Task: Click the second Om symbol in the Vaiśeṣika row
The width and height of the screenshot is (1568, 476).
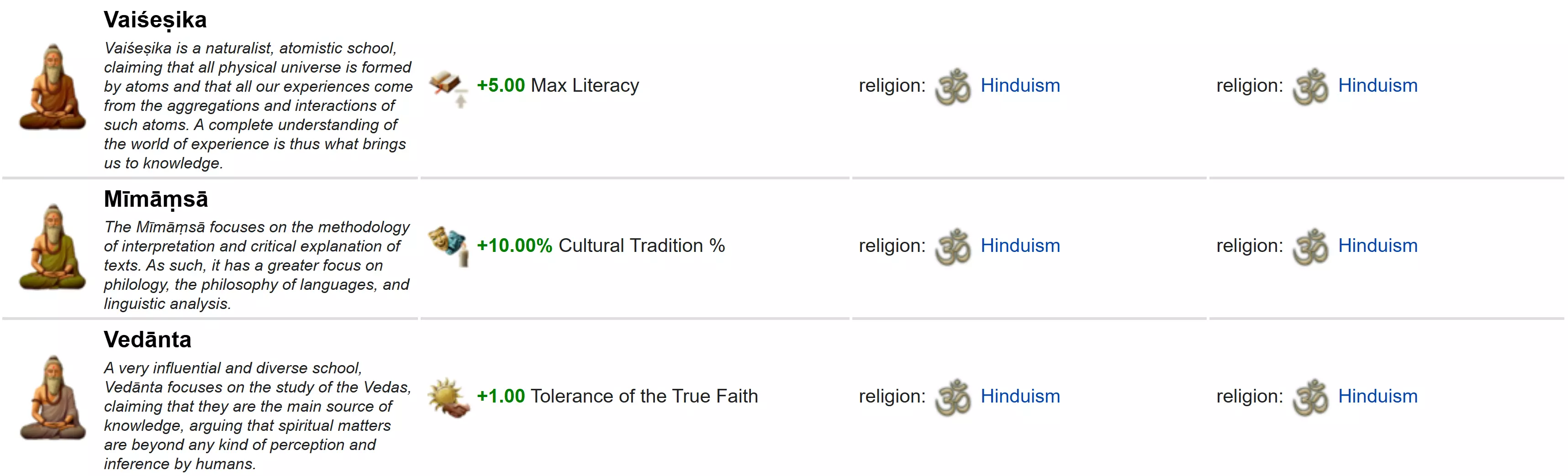Action: (1310, 86)
